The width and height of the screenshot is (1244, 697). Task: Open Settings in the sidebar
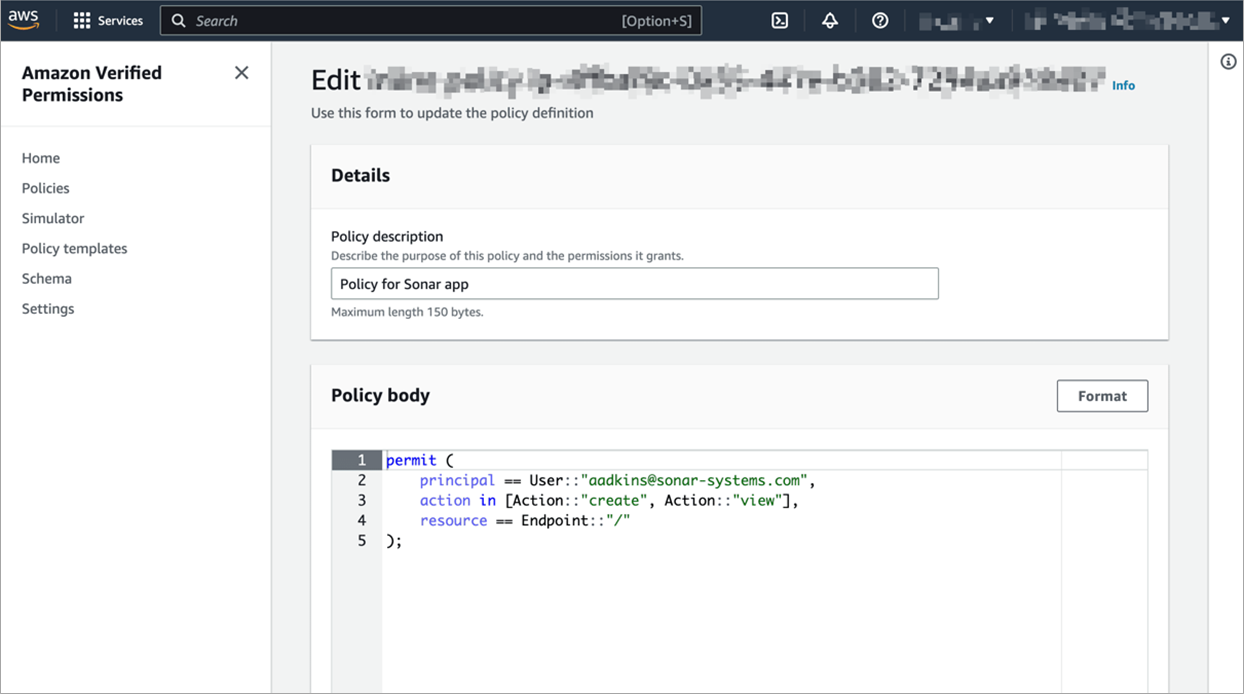point(48,309)
